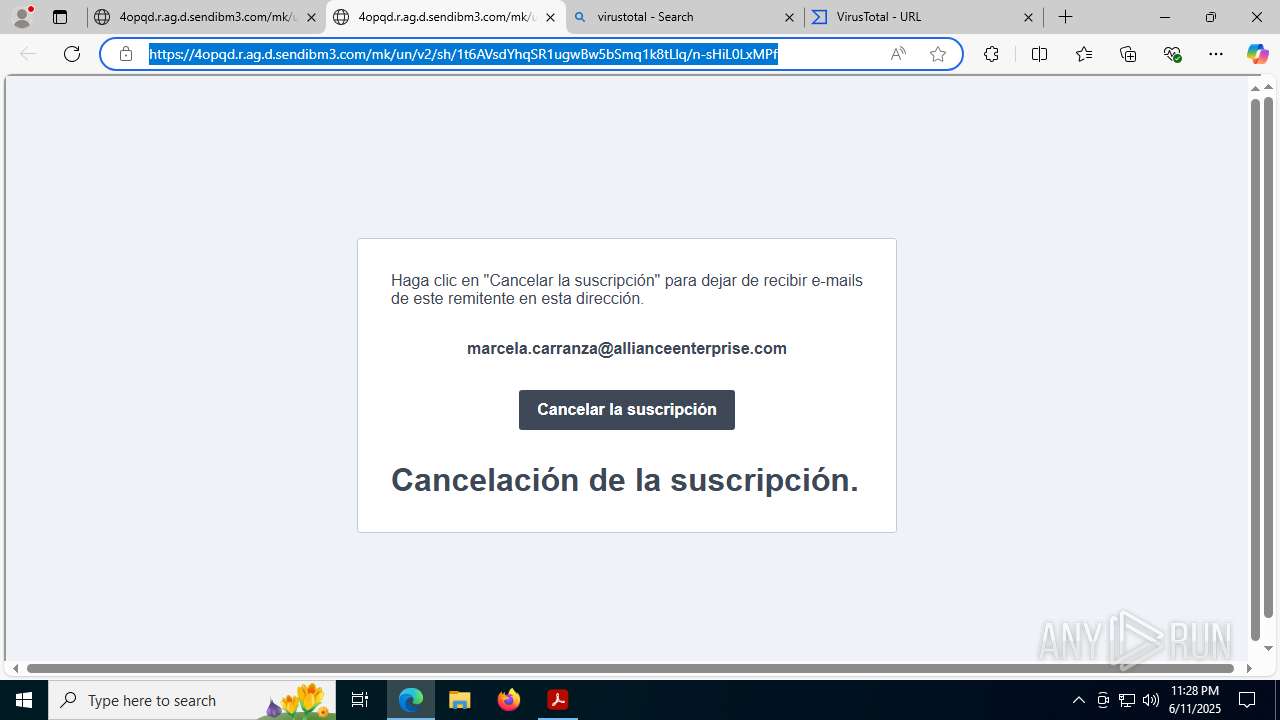
Task: Toggle split screen view
Action: (1039, 54)
